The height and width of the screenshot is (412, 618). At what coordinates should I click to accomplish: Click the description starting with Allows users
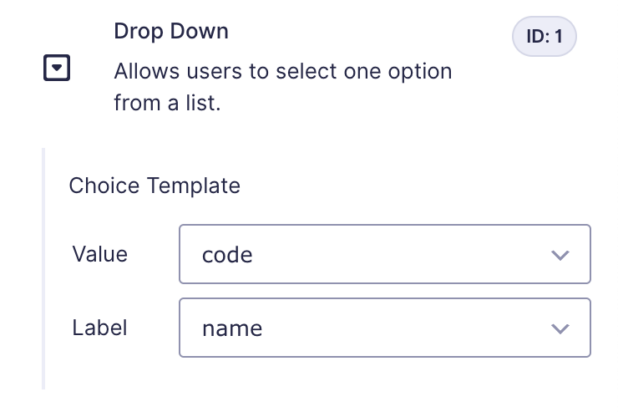(283, 87)
